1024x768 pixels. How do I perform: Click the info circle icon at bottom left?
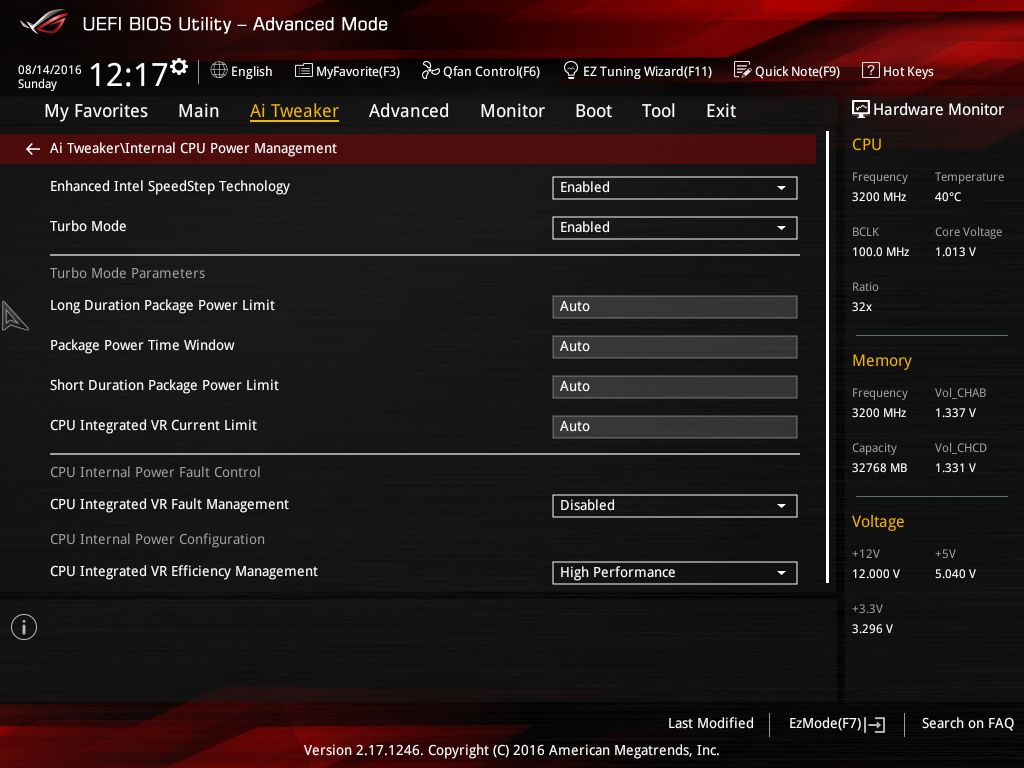click(24, 627)
